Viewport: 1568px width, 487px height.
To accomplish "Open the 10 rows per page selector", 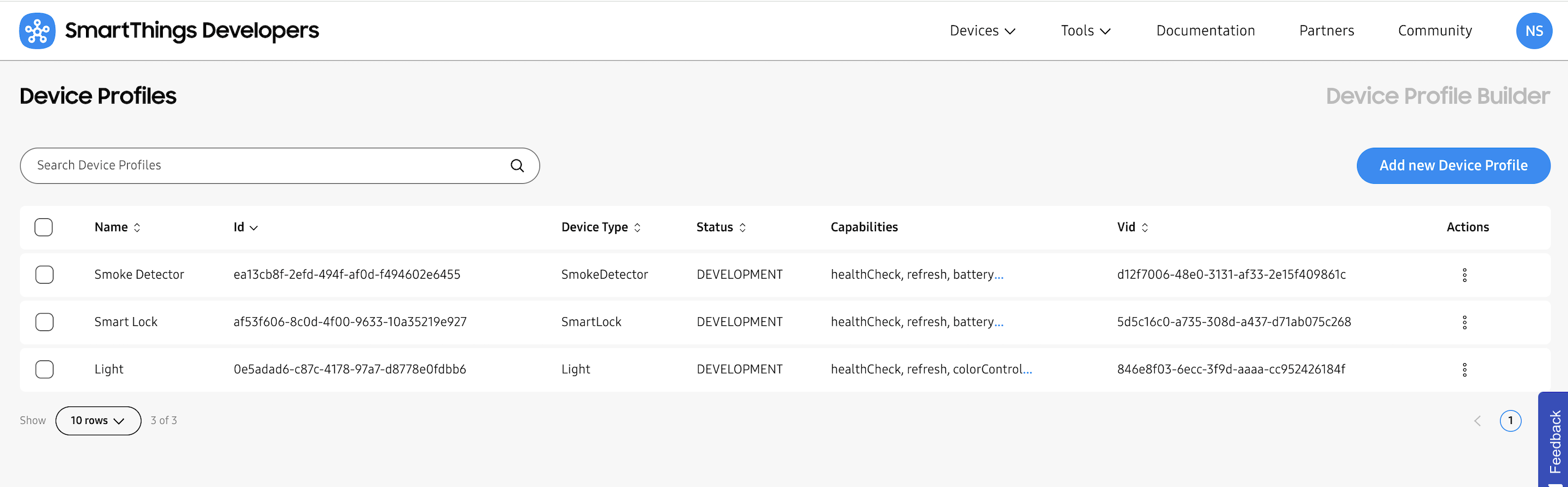I will click(98, 420).
